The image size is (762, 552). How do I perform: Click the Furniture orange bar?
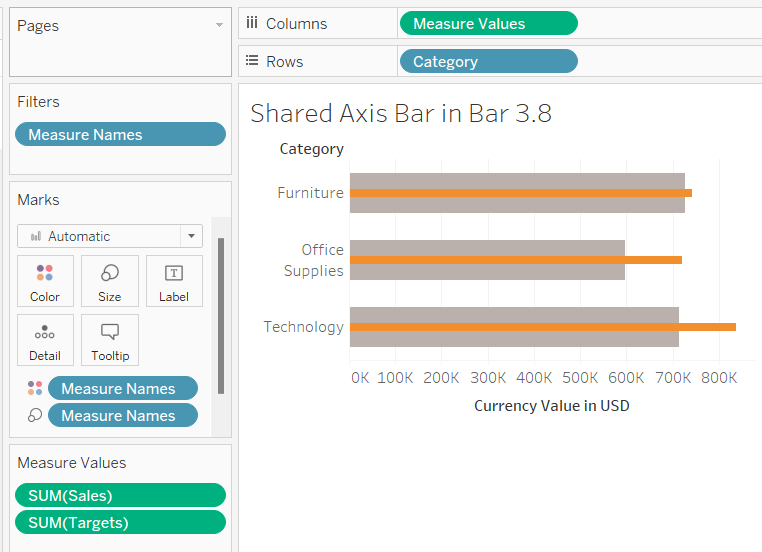(521, 193)
